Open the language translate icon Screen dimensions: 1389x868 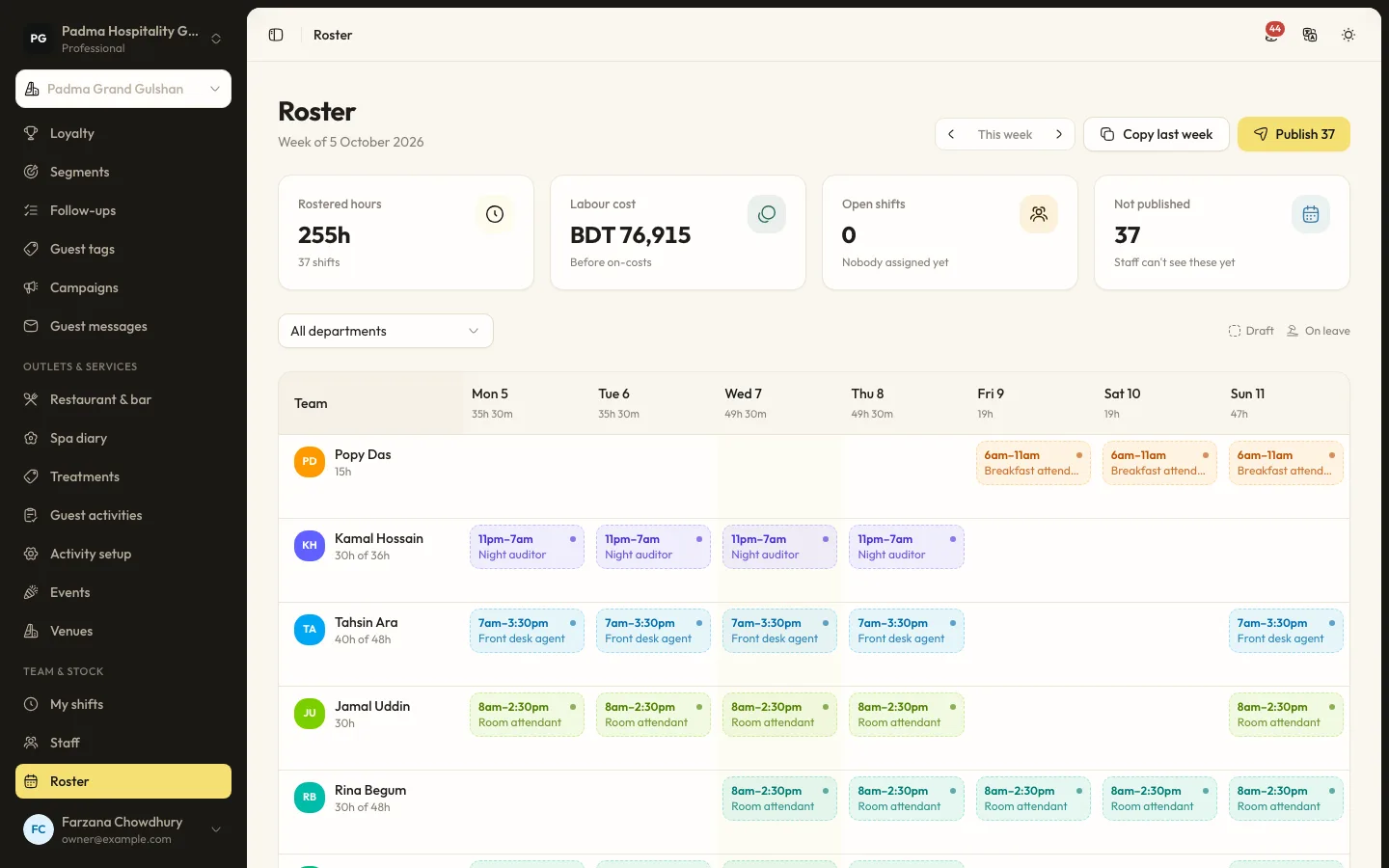click(x=1310, y=35)
